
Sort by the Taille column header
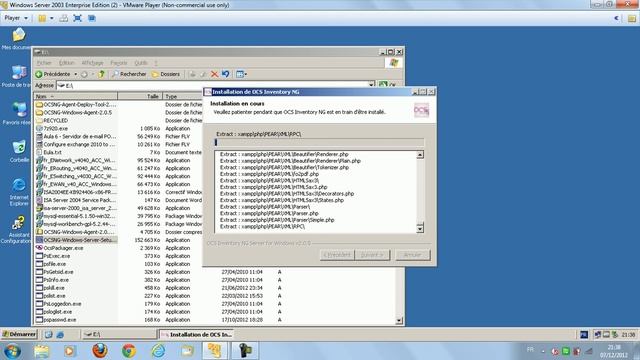[x=140, y=96]
